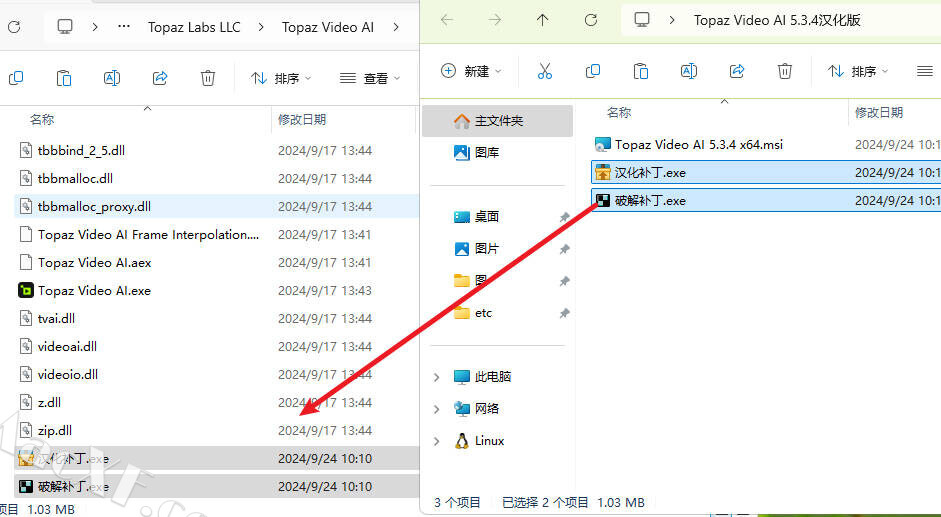Go to Topaz Video AI breadcrumb folder
The width and height of the screenshot is (941, 517).
[x=328, y=27]
